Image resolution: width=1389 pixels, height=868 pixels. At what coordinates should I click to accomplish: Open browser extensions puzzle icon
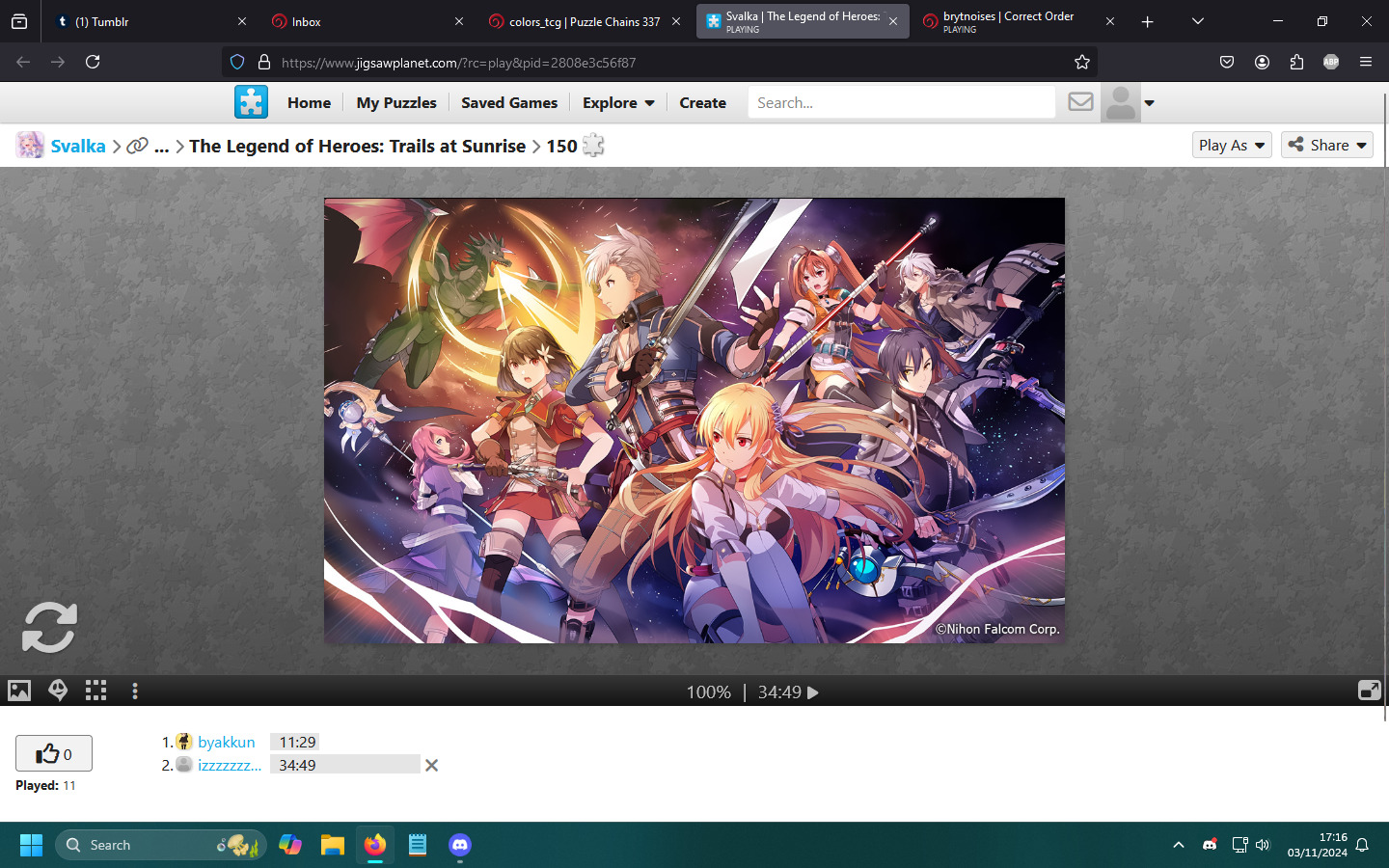coord(1296,62)
